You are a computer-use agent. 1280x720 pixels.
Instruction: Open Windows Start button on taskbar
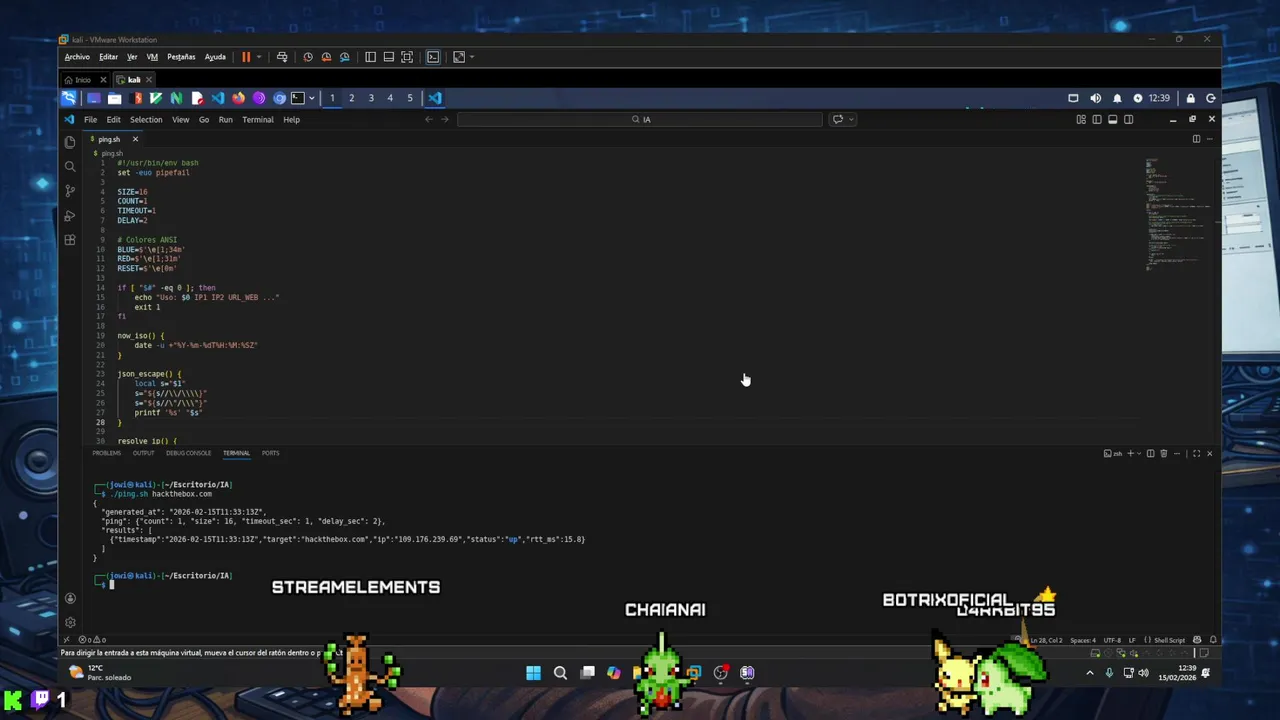point(533,673)
